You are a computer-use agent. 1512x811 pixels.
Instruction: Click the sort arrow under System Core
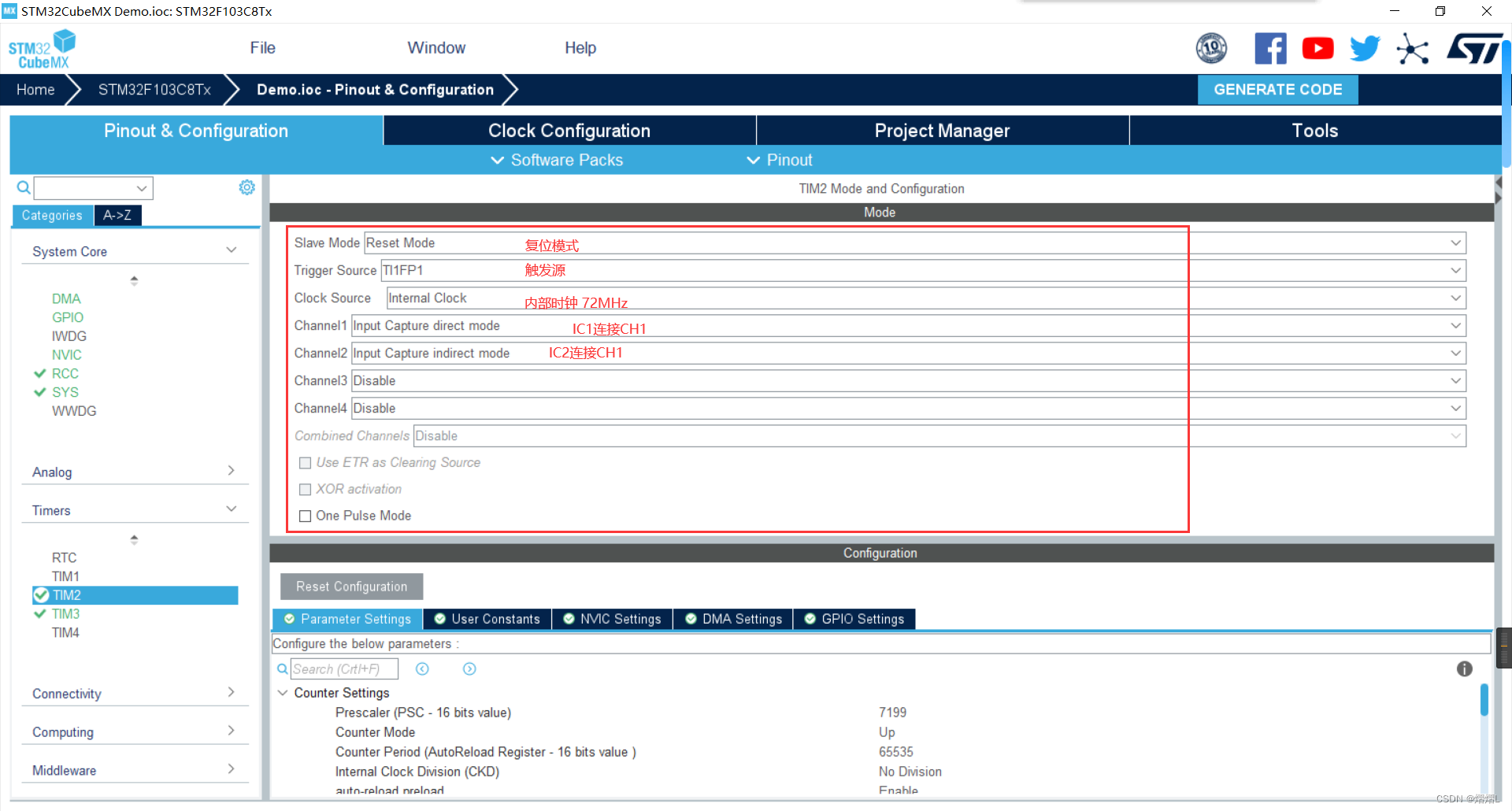coord(134,280)
